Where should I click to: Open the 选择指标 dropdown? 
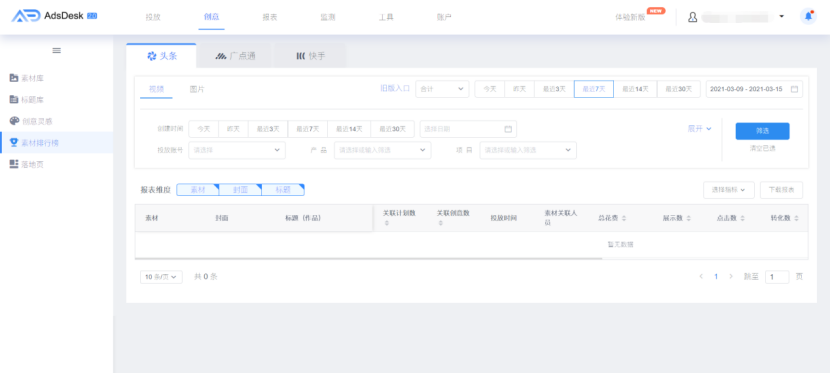(x=728, y=190)
